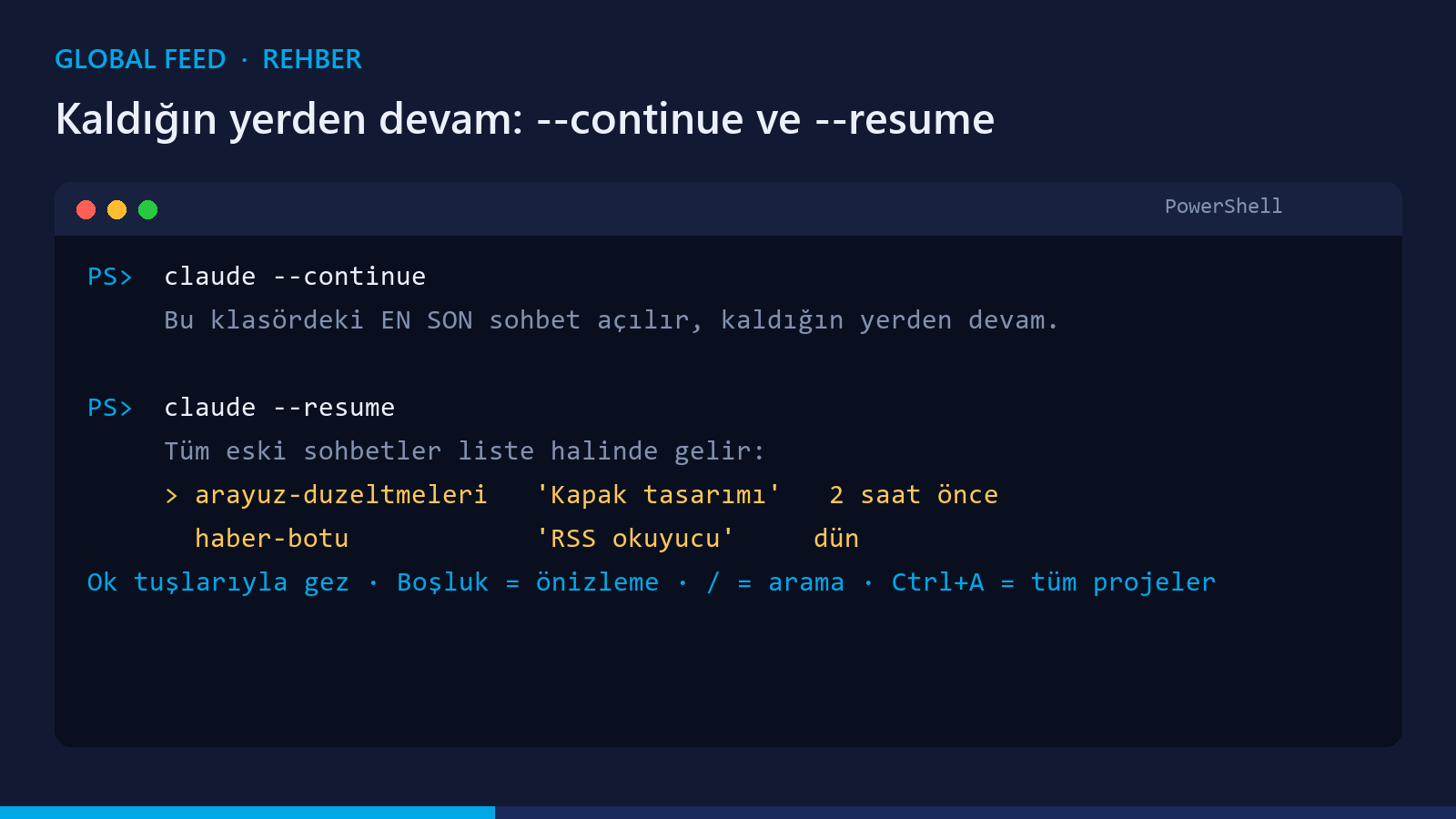Screen dimensions: 1456x819
Task: Click the GLOBAL FEED header text
Action: (140, 59)
